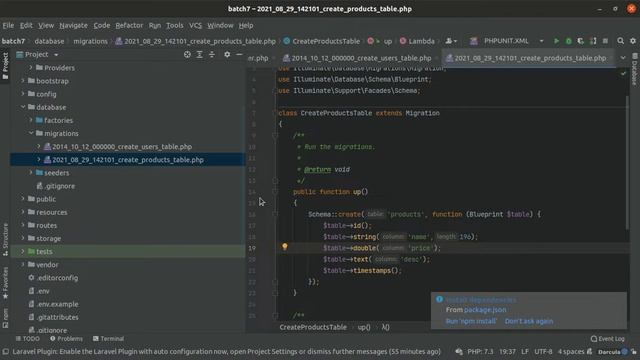Image resolution: width=640 pixels, height=360 pixels.
Task: Click the Darcula theme status bar widget
Action: click(609, 351)
